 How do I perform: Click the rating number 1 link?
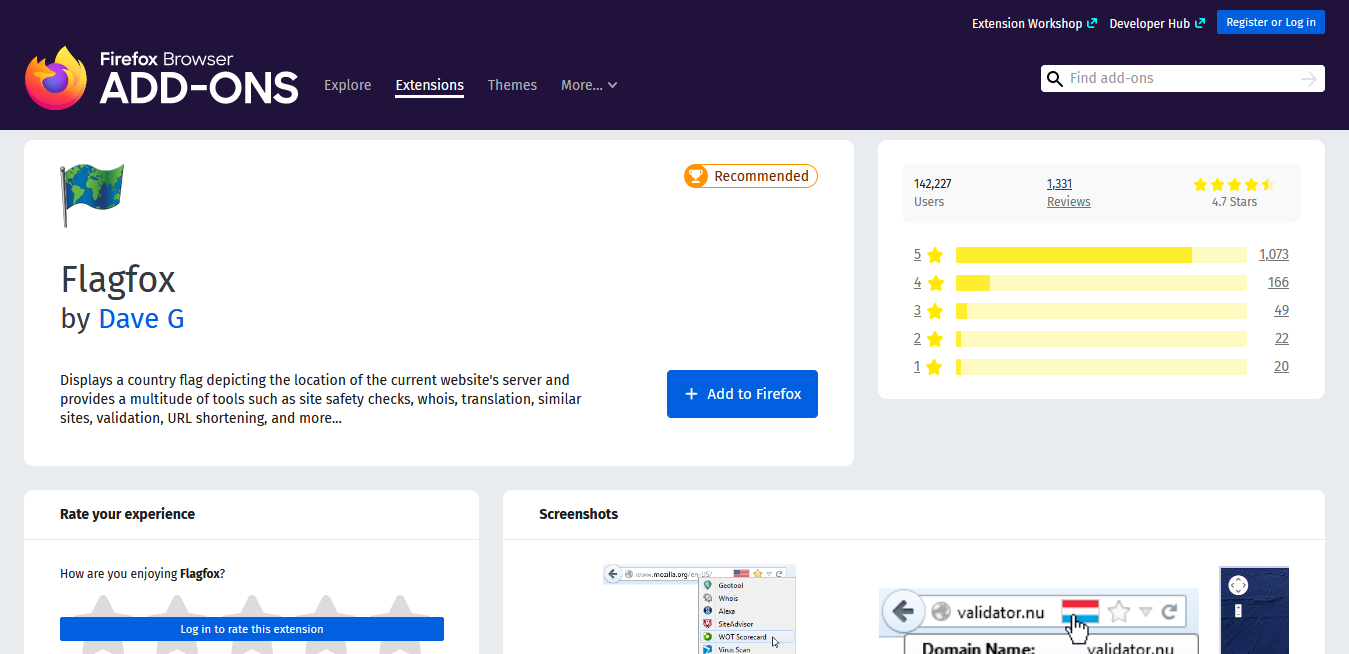pyautogui.click(x=917, y=367)
